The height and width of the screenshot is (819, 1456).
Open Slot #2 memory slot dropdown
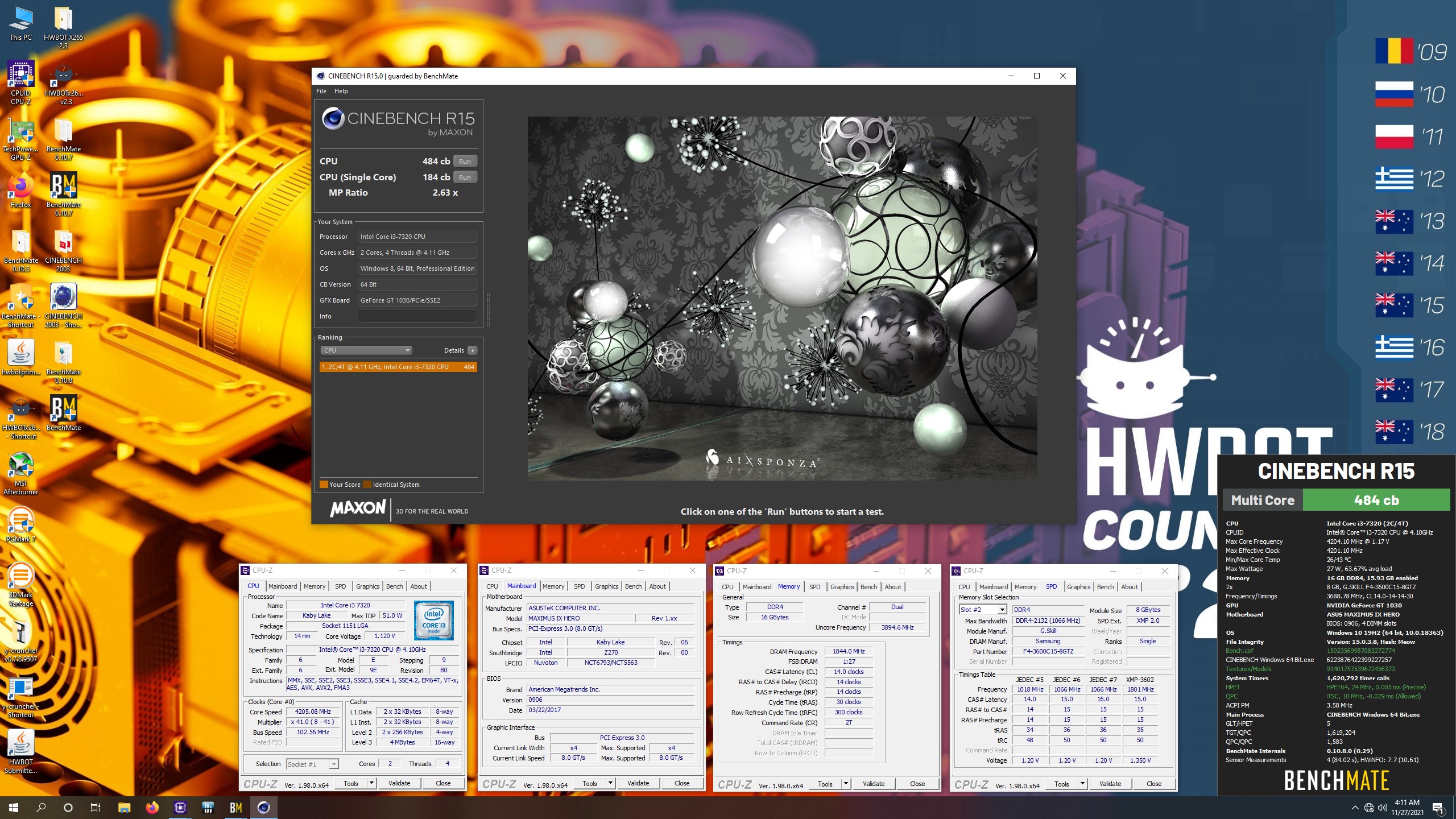983,610
